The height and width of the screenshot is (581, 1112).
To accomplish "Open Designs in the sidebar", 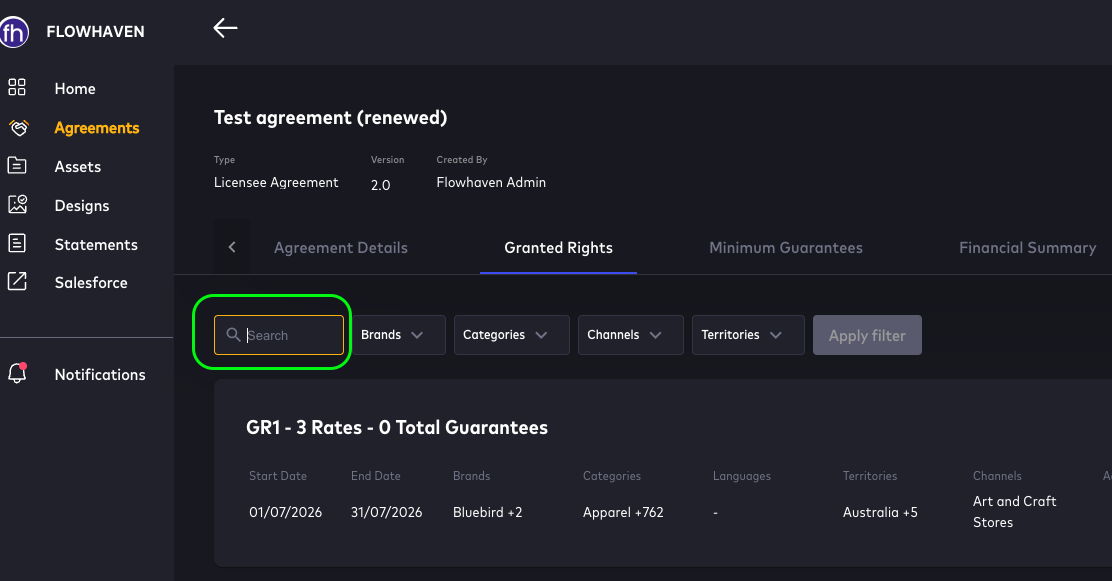I will point(82,206).
